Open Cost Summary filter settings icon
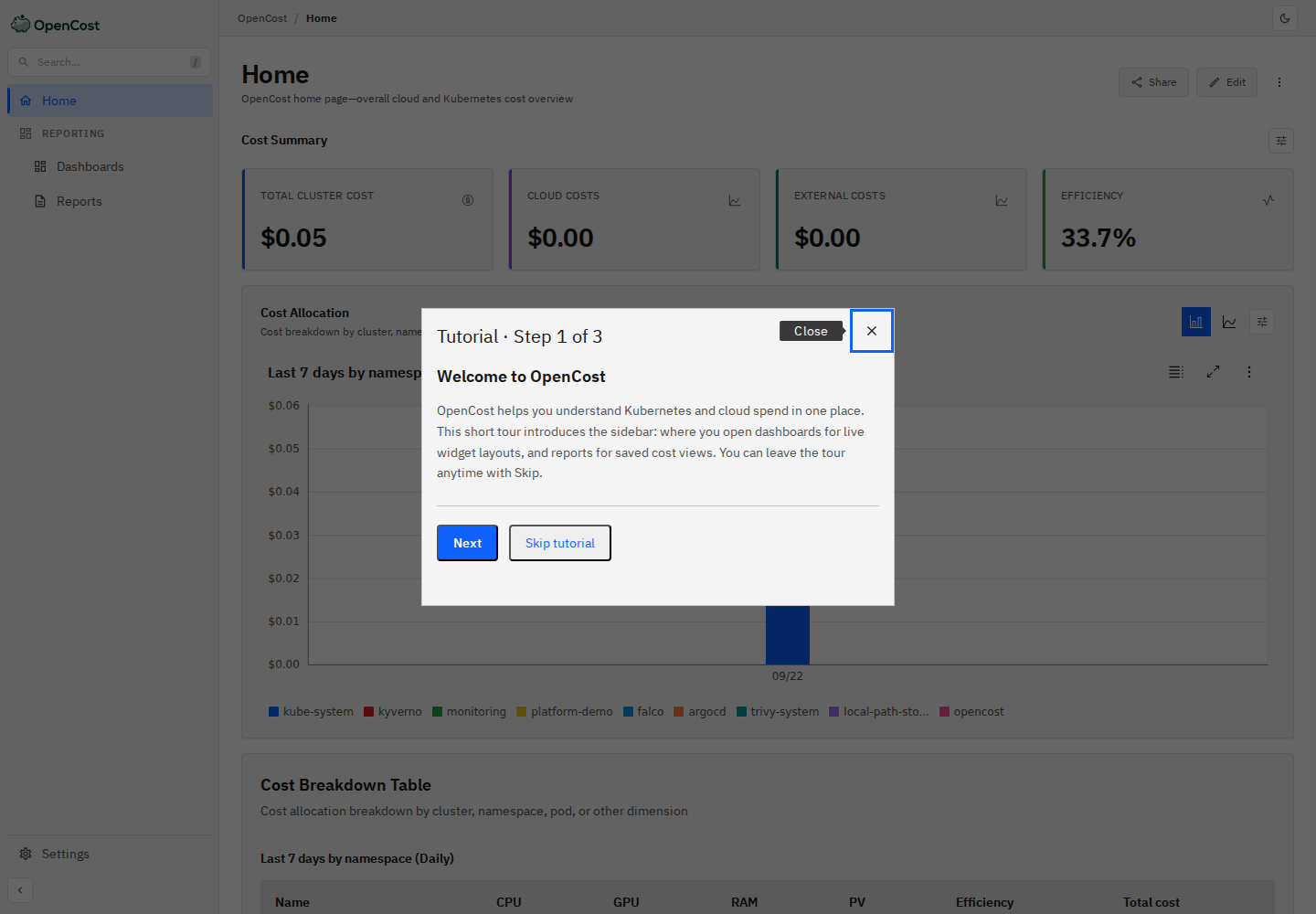 pos(1281,141)
